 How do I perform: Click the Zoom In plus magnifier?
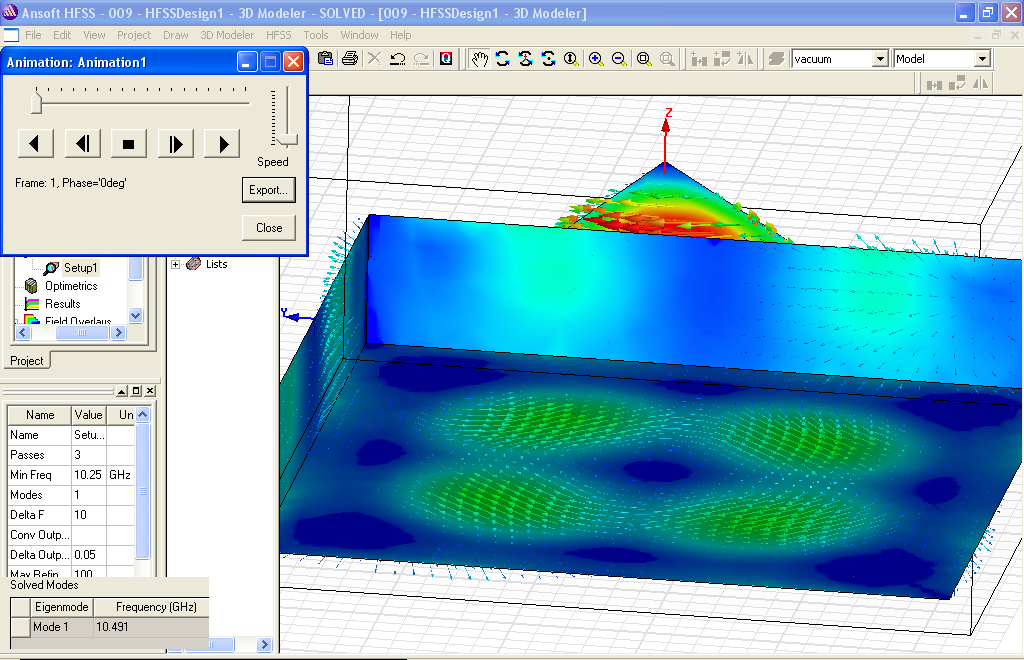[x=596, y=59]
